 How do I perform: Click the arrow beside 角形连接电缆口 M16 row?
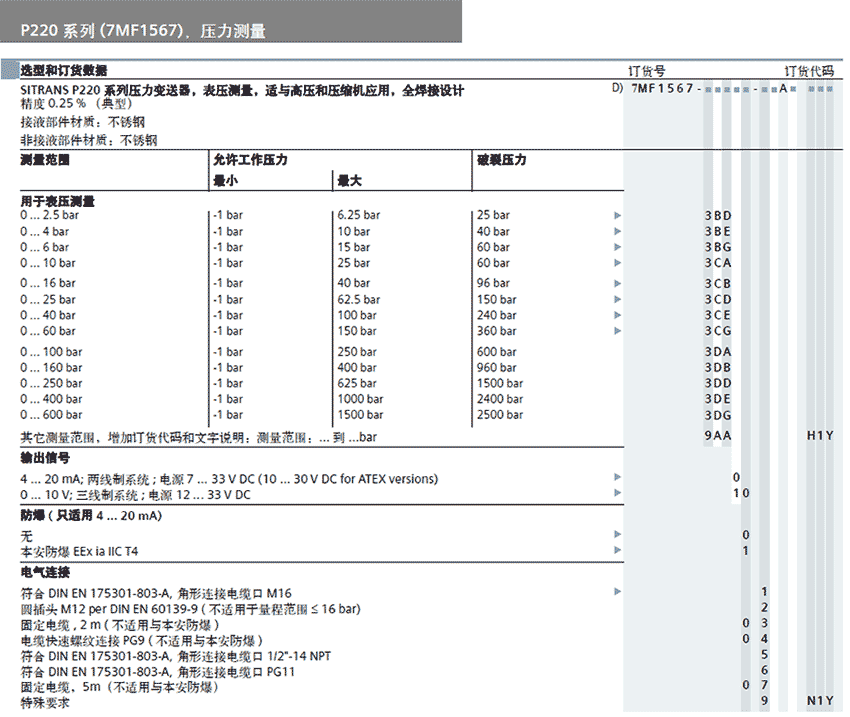[x=617, y=592]
